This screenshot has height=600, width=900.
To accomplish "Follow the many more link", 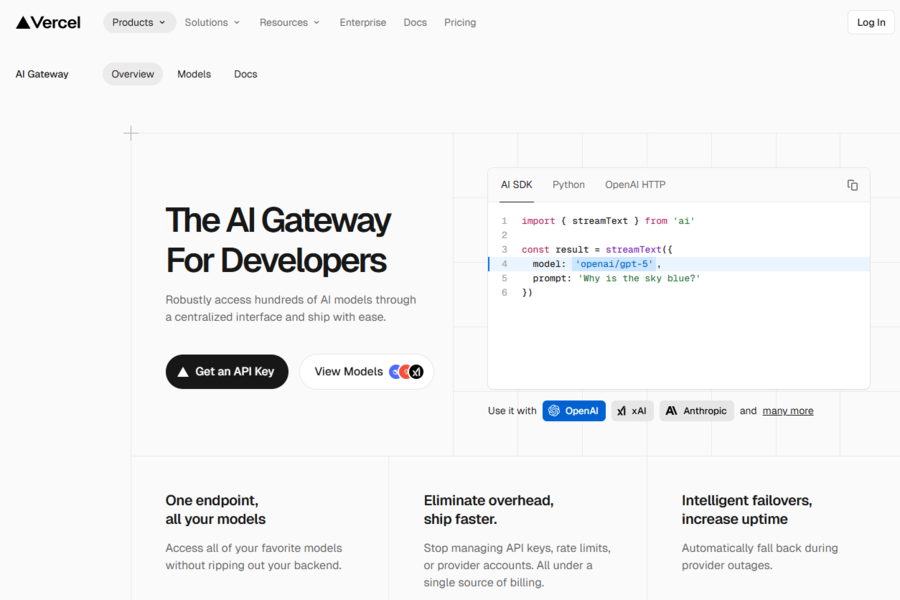I will pyautogui.click(x=788, y=411).
